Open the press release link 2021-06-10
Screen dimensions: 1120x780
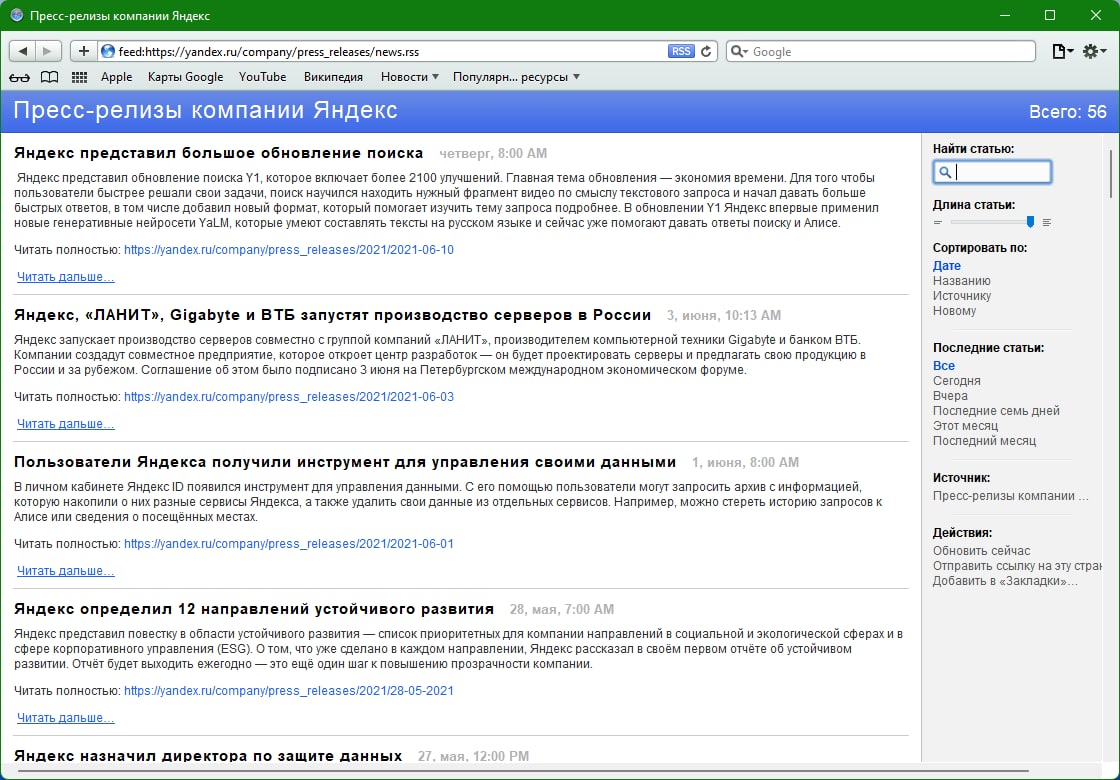coord(289,250)
